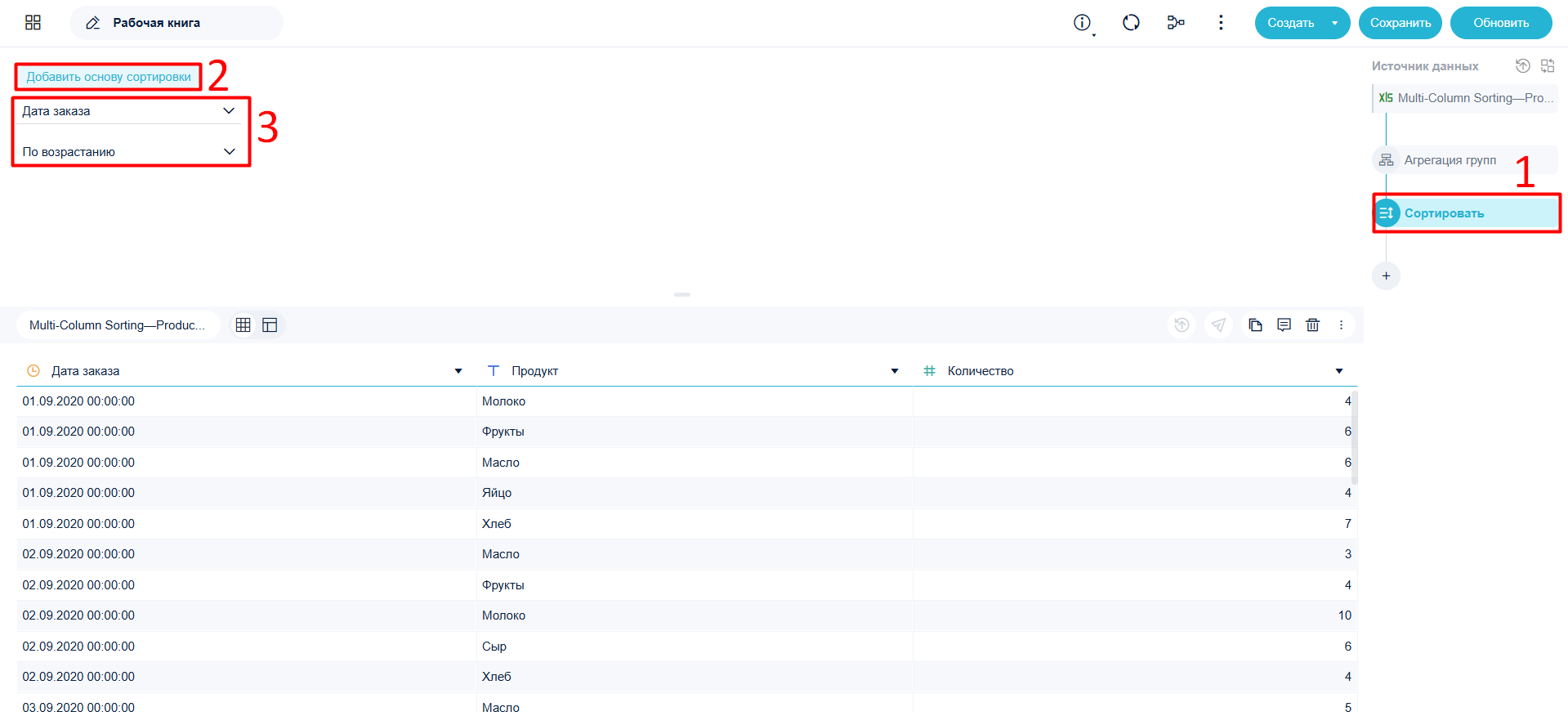Open the apps grid icon at top left
Image resolution: width=1568 pixels, height=725 pixels.
[33, 23]
